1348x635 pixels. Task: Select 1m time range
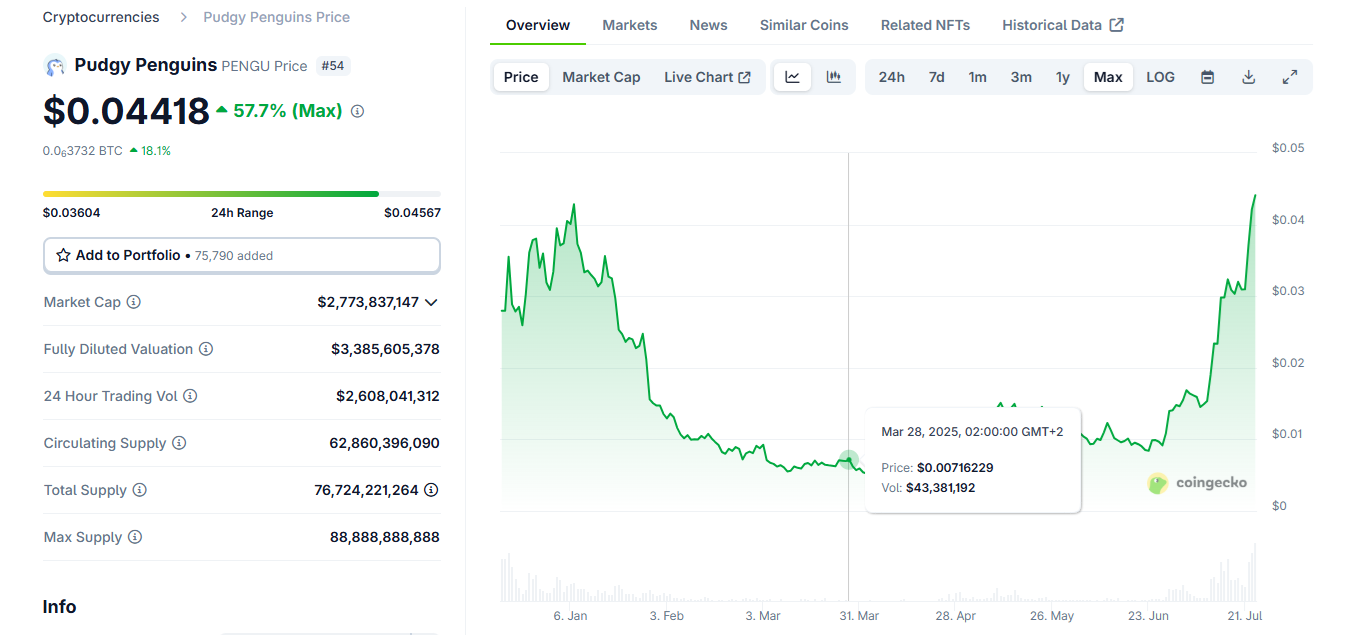(x=977, y=77)
